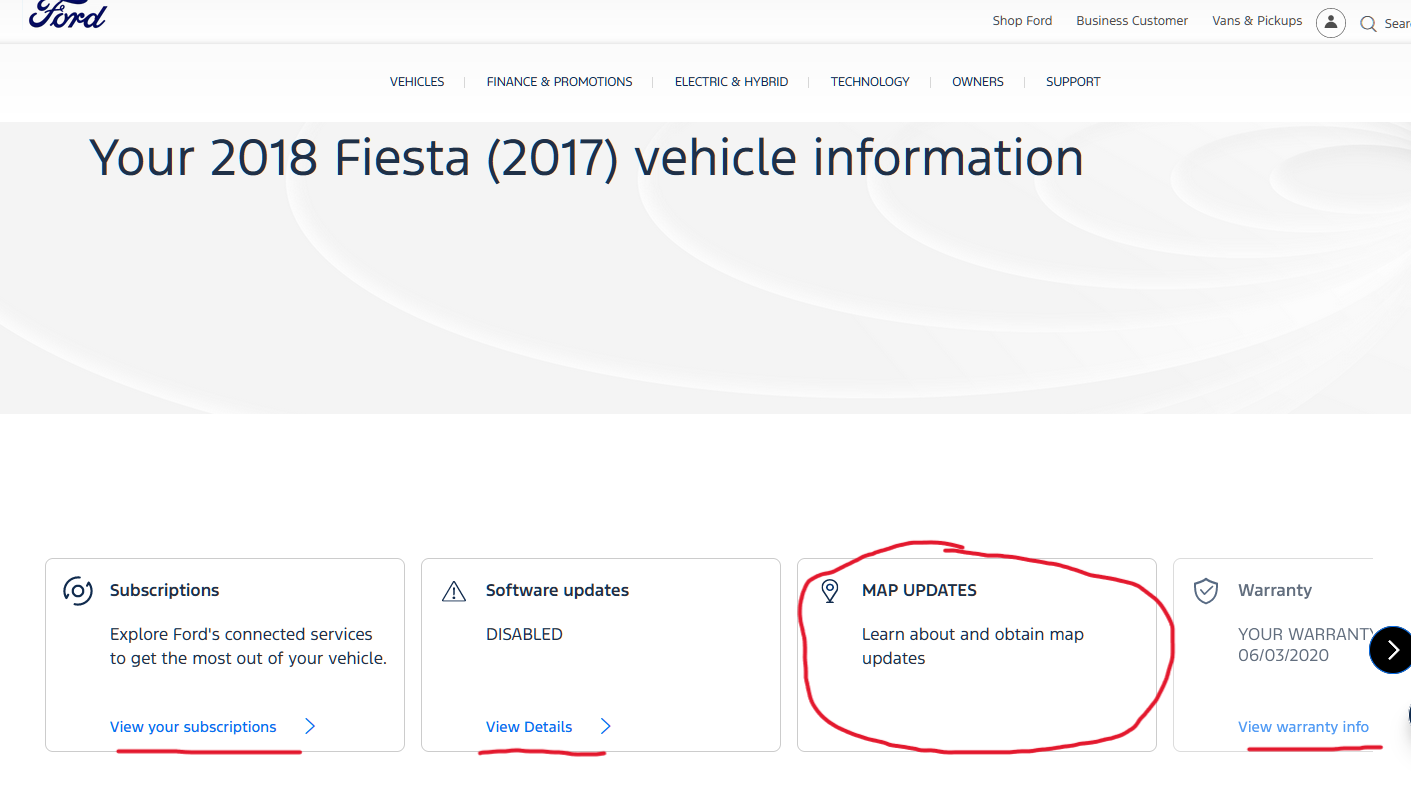The image size is (1411, 794).
Task: Click the Subscriptions card icon
Action: [x=78, y=591]
